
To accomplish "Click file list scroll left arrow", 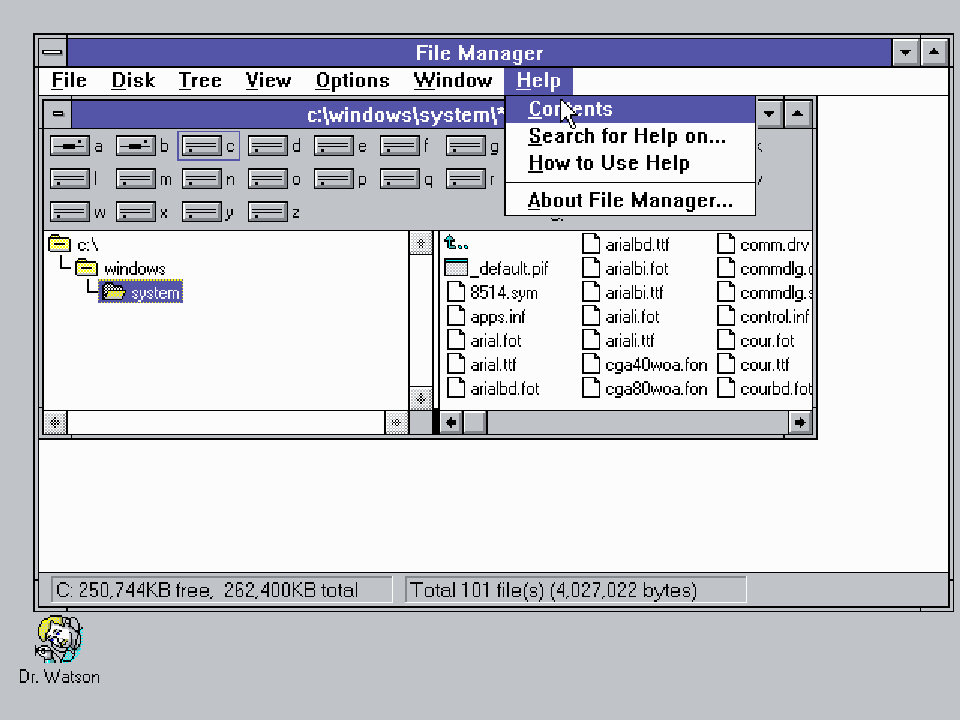I will coord(451,422).
